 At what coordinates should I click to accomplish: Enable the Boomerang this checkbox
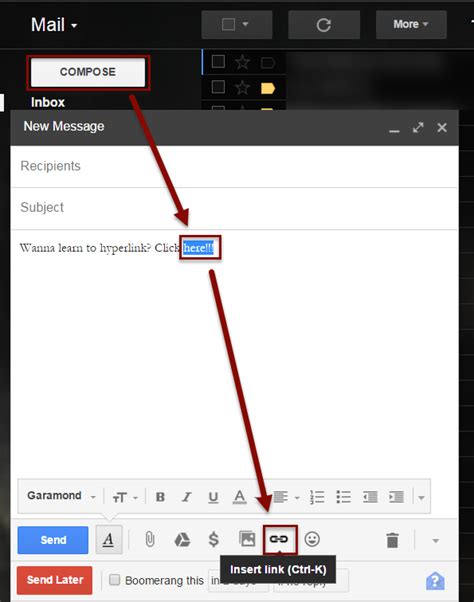click(x=115, y=580)
